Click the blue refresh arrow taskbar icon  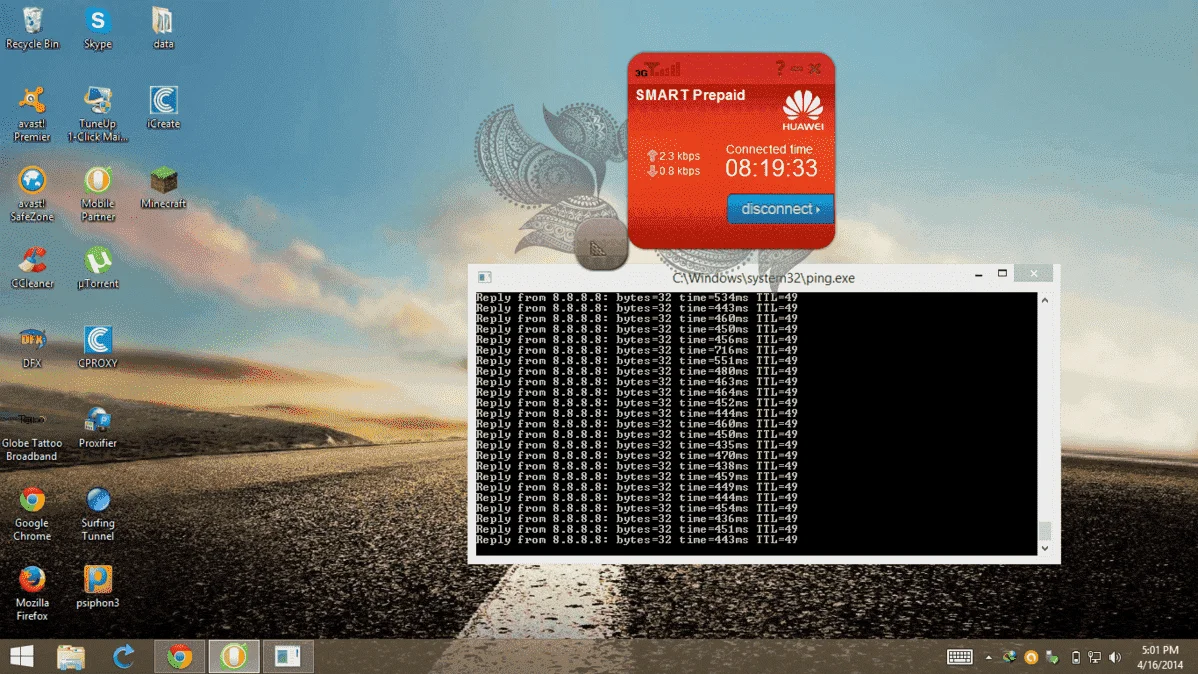point(124,656)
